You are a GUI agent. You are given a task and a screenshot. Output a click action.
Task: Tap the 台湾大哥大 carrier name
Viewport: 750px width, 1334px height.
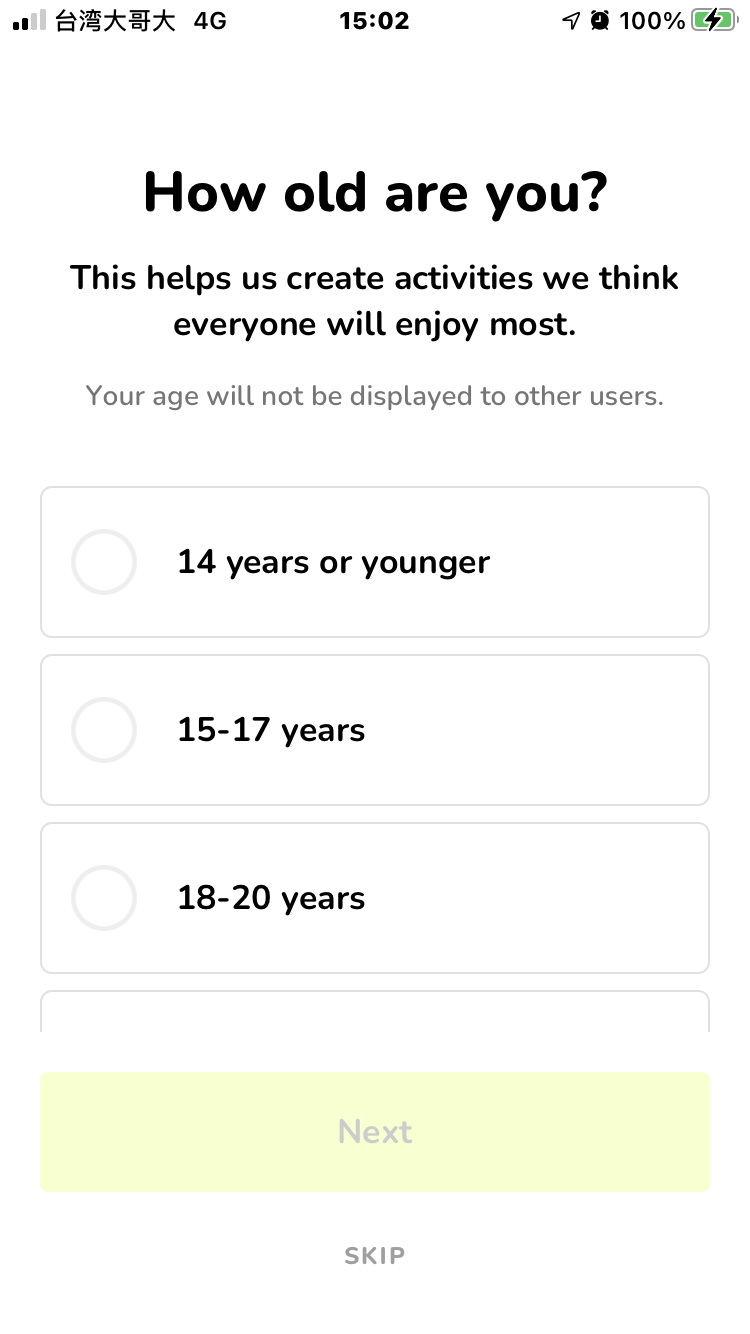(x=115, y=20)
